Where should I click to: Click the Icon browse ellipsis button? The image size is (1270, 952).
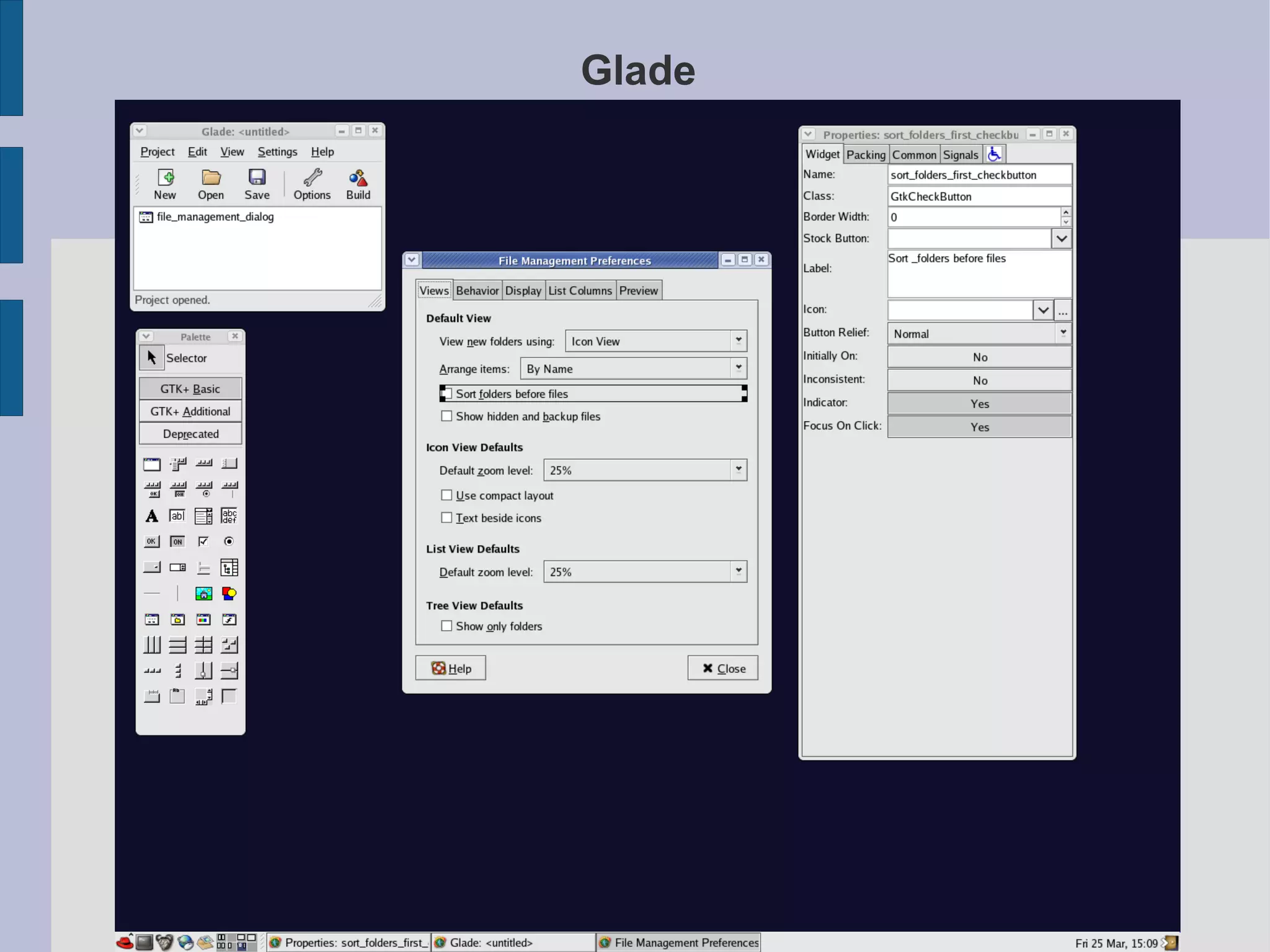[1063, 309]
